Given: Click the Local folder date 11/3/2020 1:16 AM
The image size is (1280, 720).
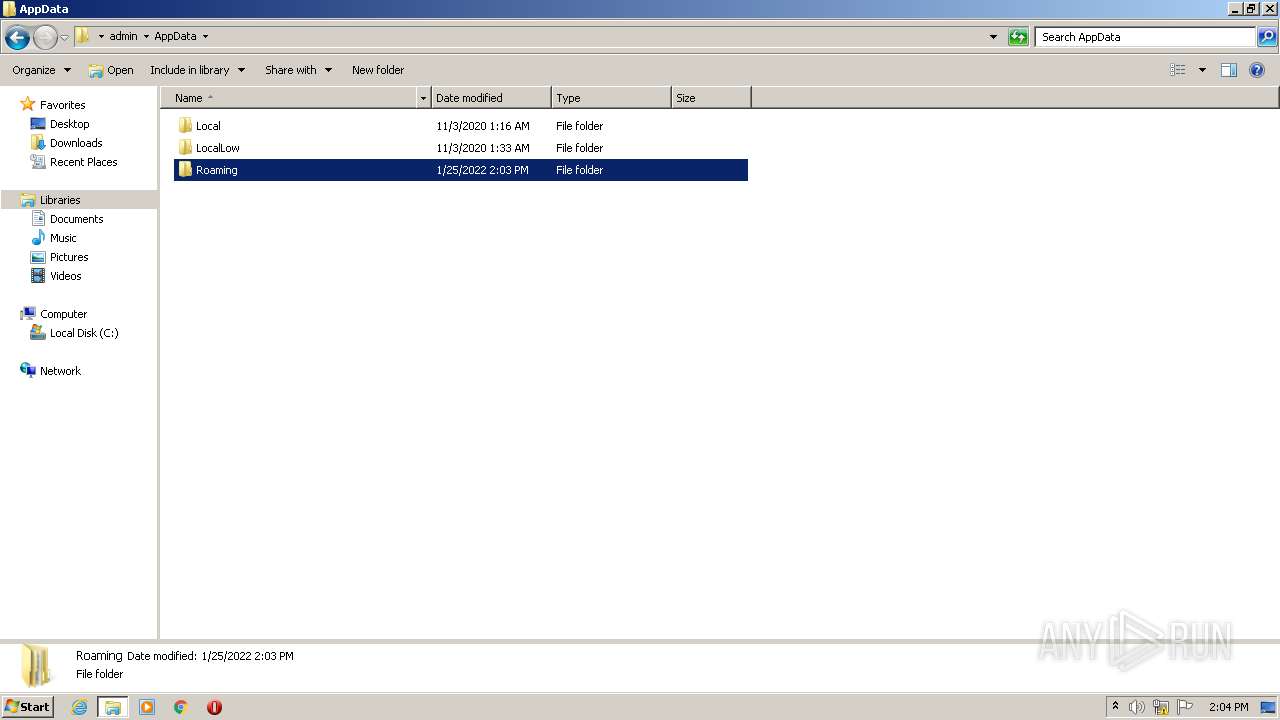Looking at the screenshot, I should [483, 126].
